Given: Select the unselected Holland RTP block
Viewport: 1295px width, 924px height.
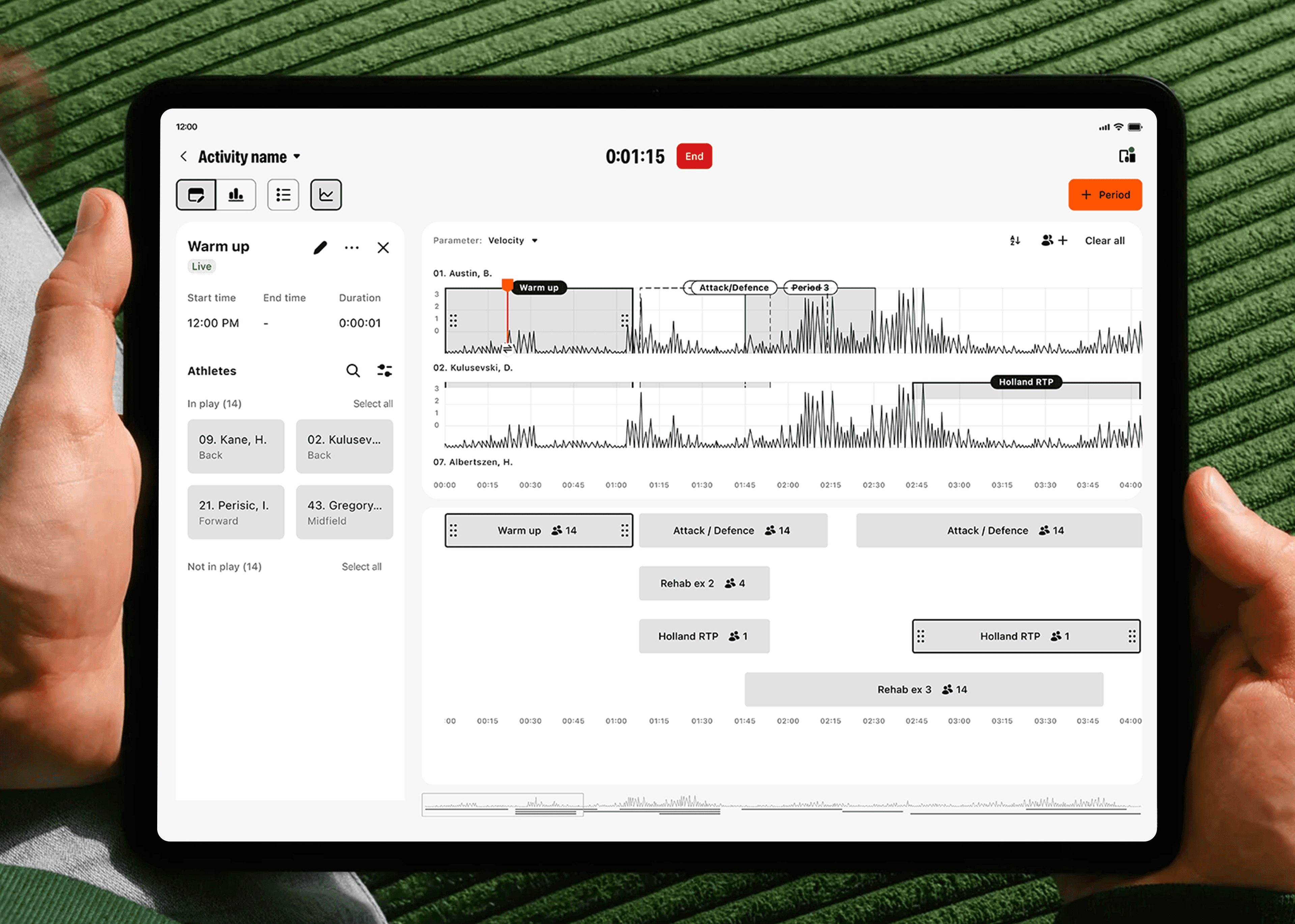Looking at the screenshot, I should point(704,637).
